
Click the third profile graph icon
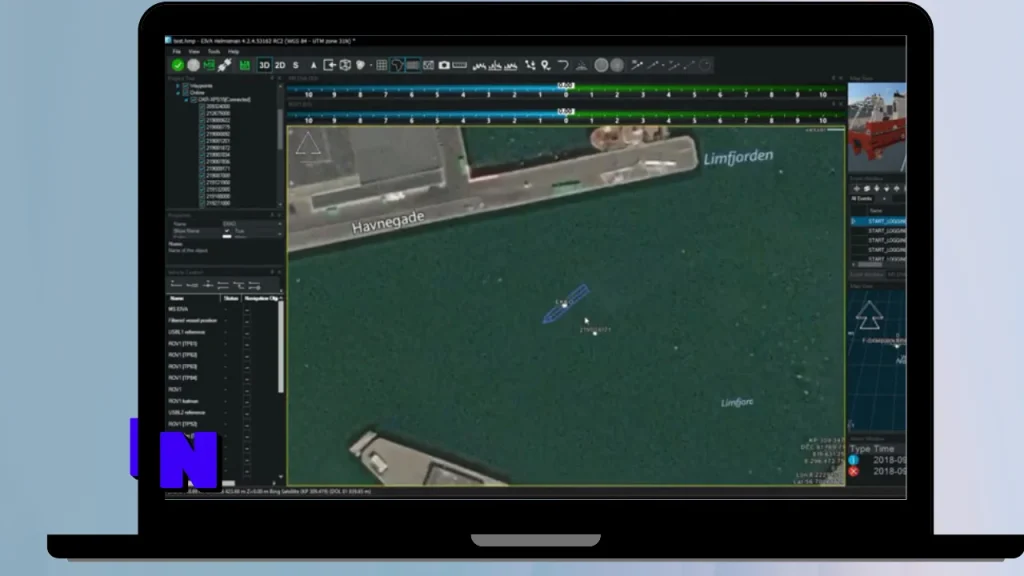point(511,65)
